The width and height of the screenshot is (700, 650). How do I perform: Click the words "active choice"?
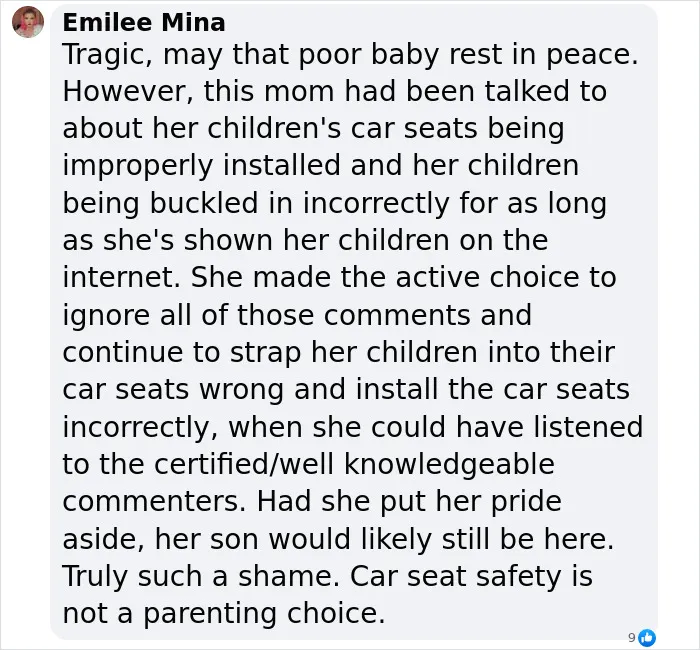487,277
